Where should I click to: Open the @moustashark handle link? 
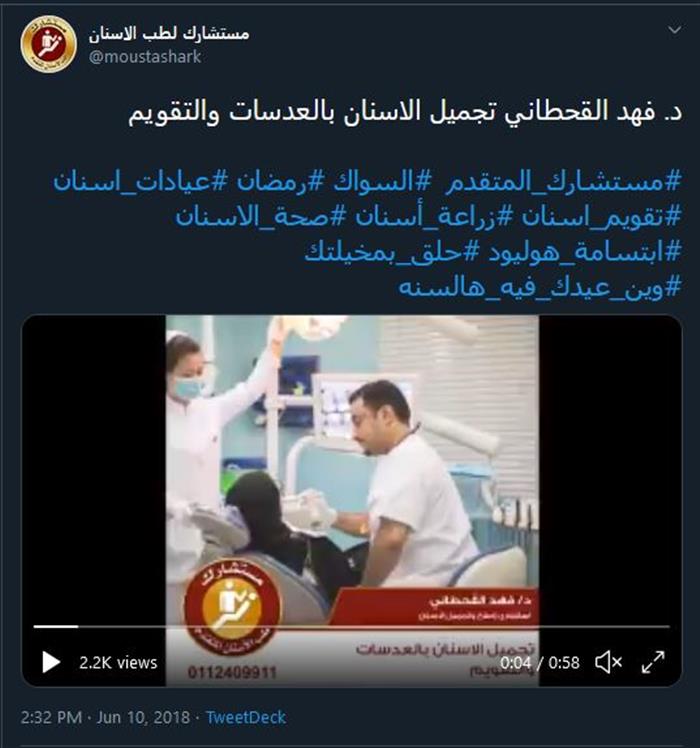pyautogui.click(x=145, y=57)
